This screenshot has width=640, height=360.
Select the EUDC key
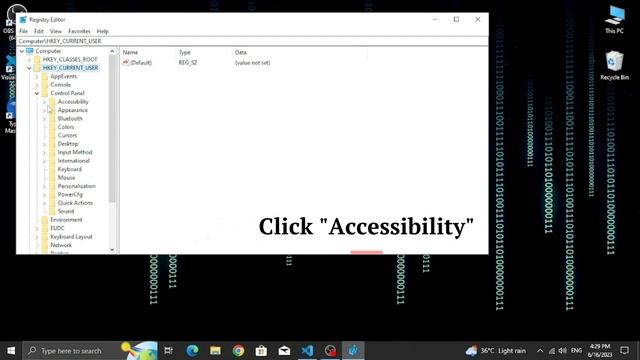pos(57,228)
